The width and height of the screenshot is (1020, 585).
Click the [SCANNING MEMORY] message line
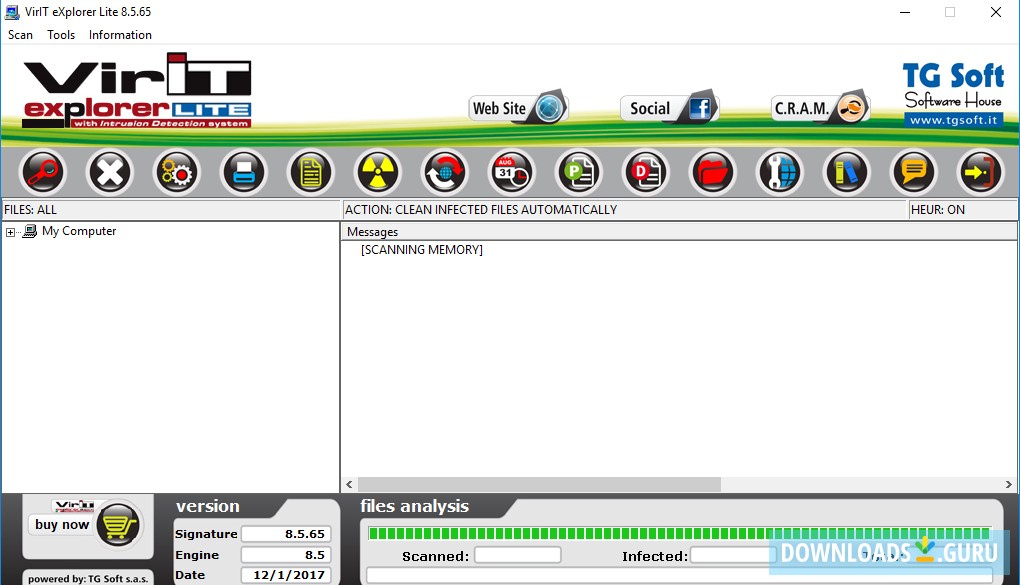coord(422,250)
